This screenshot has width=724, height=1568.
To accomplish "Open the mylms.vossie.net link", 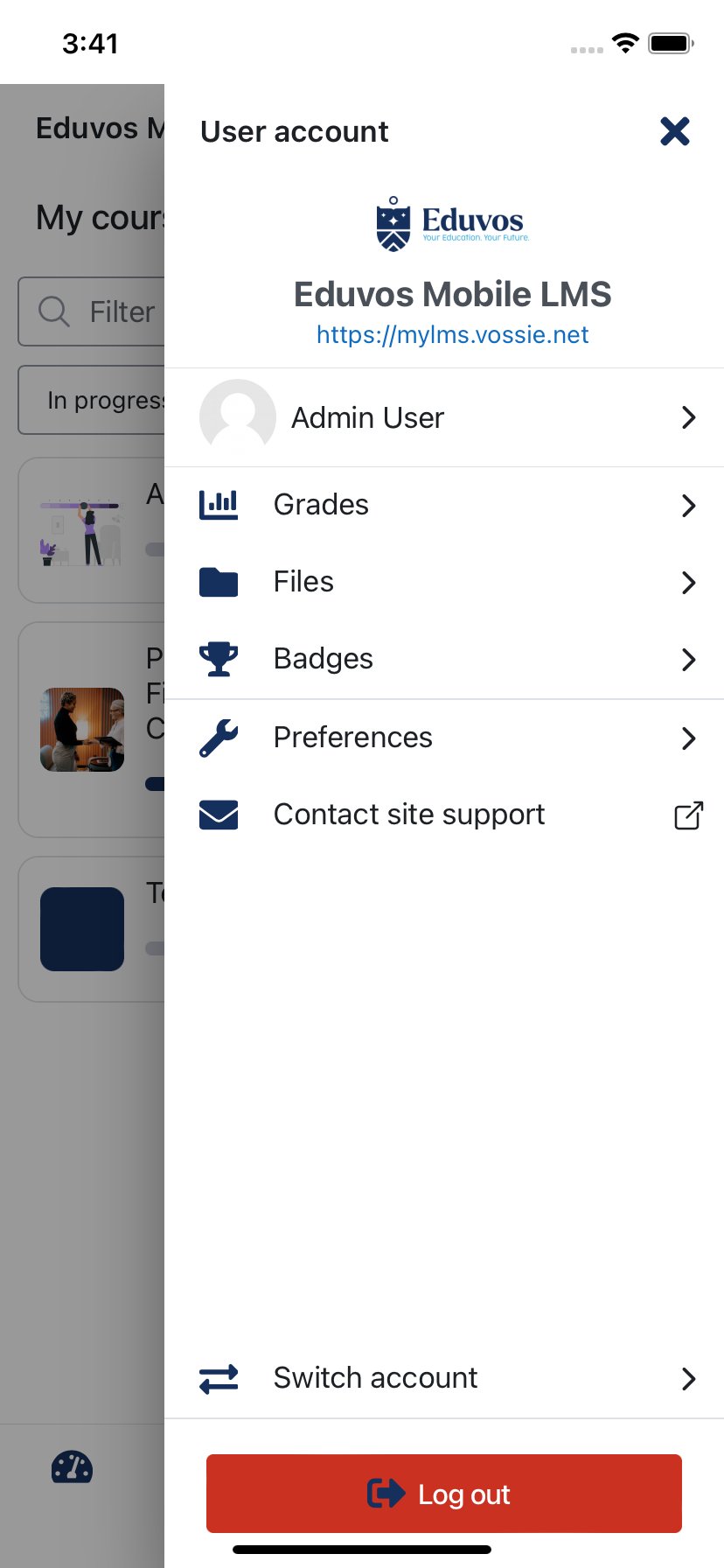I will pyautogui.click(x=452, y=334).
